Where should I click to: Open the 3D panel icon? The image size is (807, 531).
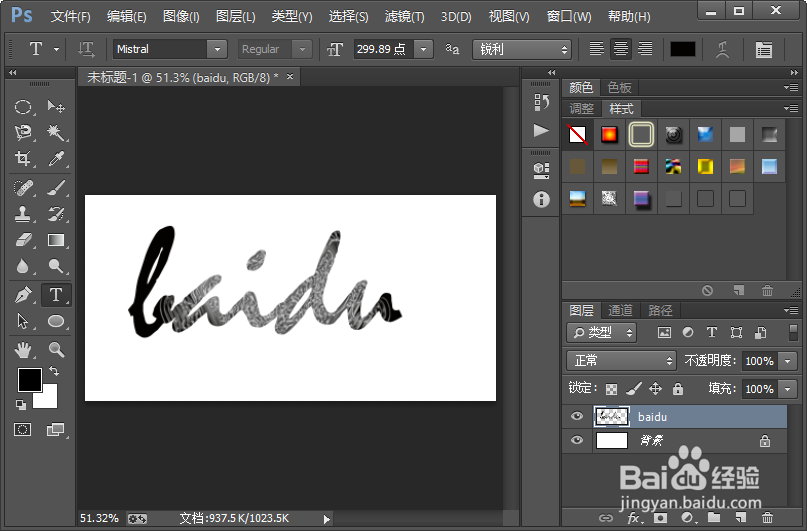[541, 170]
